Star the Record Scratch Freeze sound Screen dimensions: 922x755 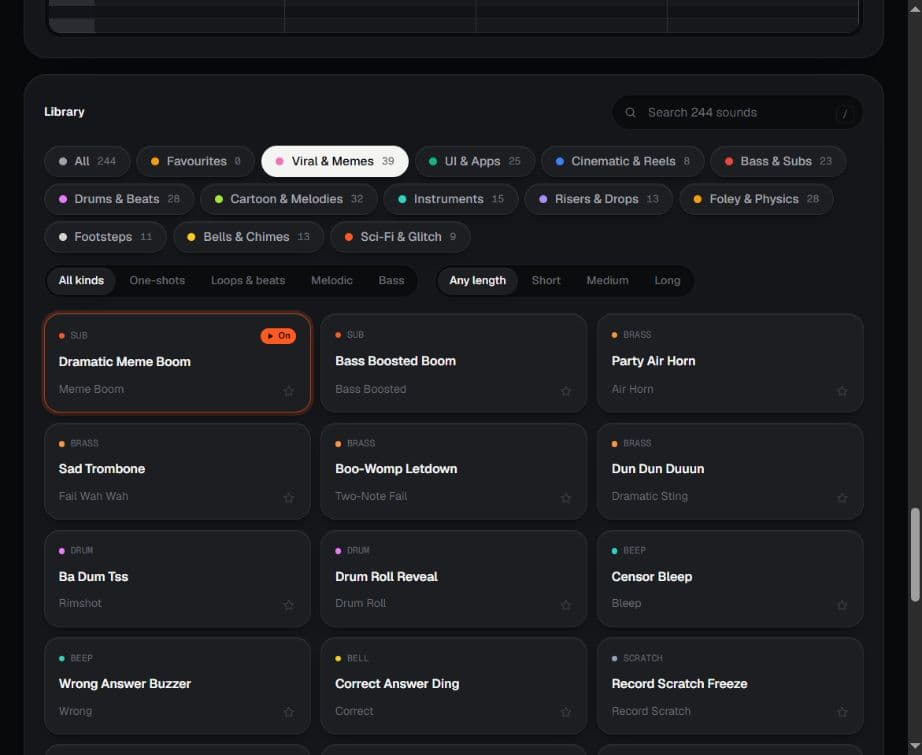[842, 712]
